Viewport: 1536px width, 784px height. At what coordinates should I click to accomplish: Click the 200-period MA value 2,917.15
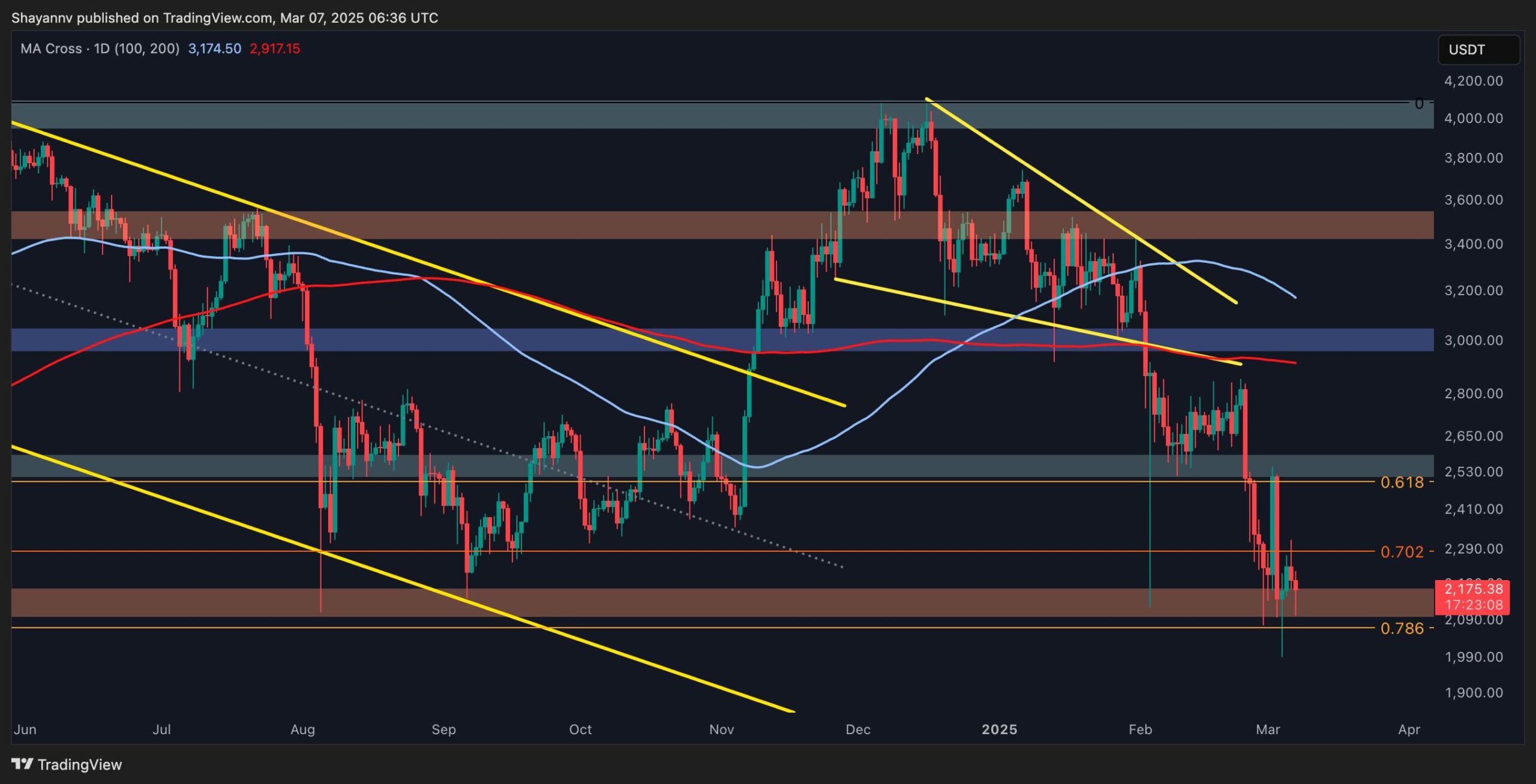pyautogui.click(x=274, y=49)
